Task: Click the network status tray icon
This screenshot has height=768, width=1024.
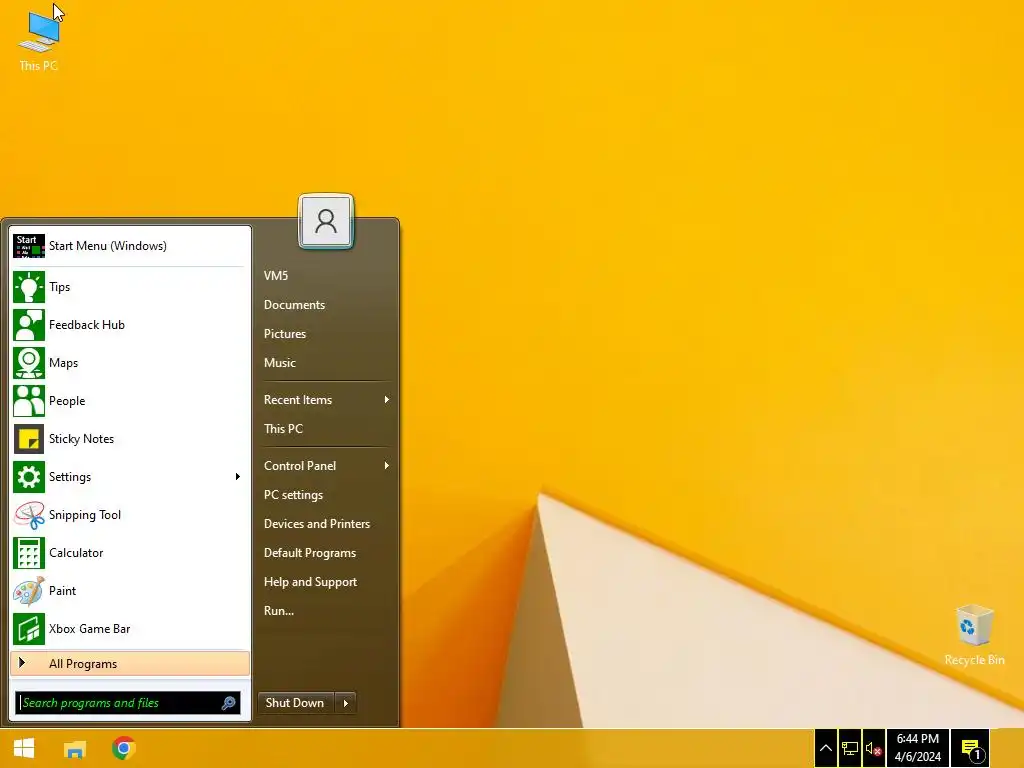Action: [850, 748]
